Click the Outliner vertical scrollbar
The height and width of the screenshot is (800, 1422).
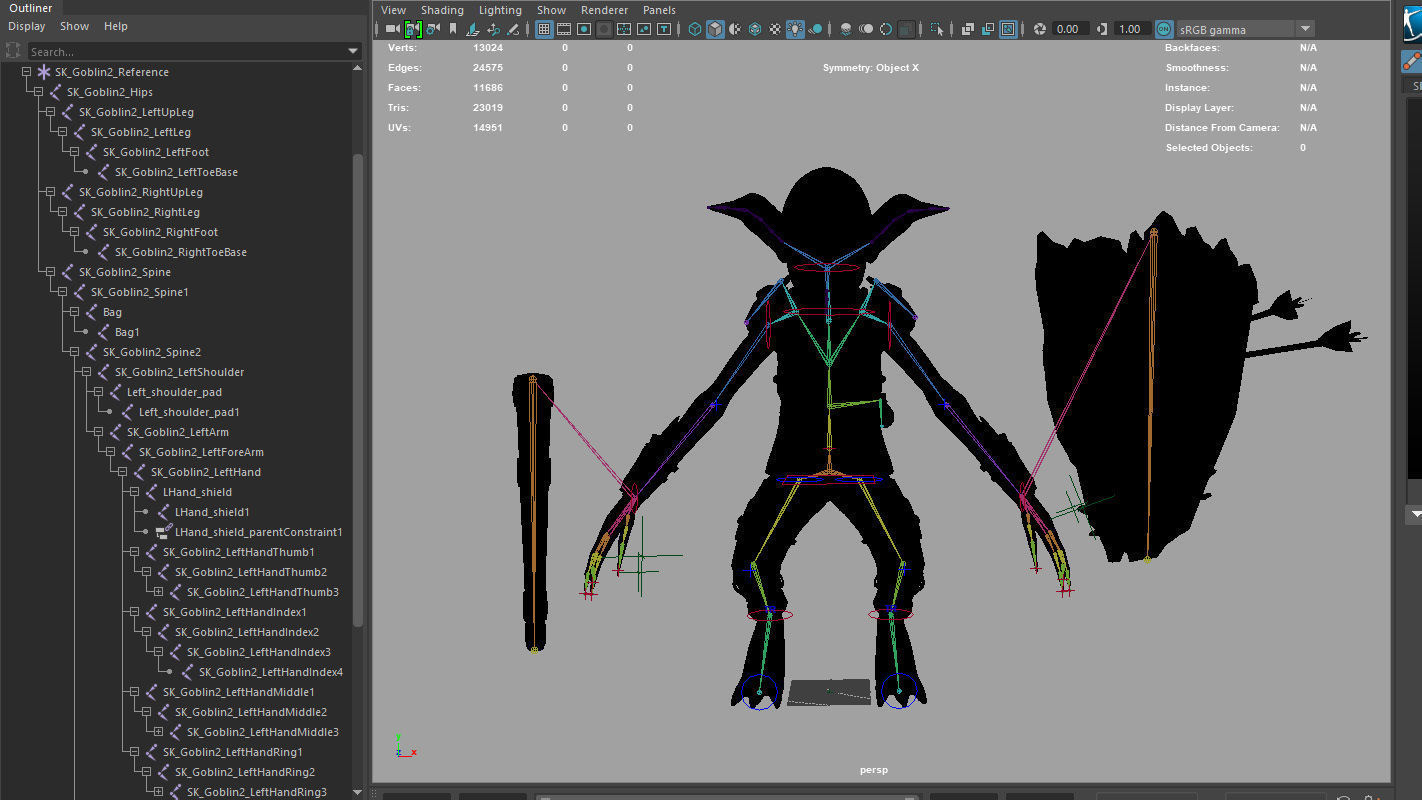(358, 390)
